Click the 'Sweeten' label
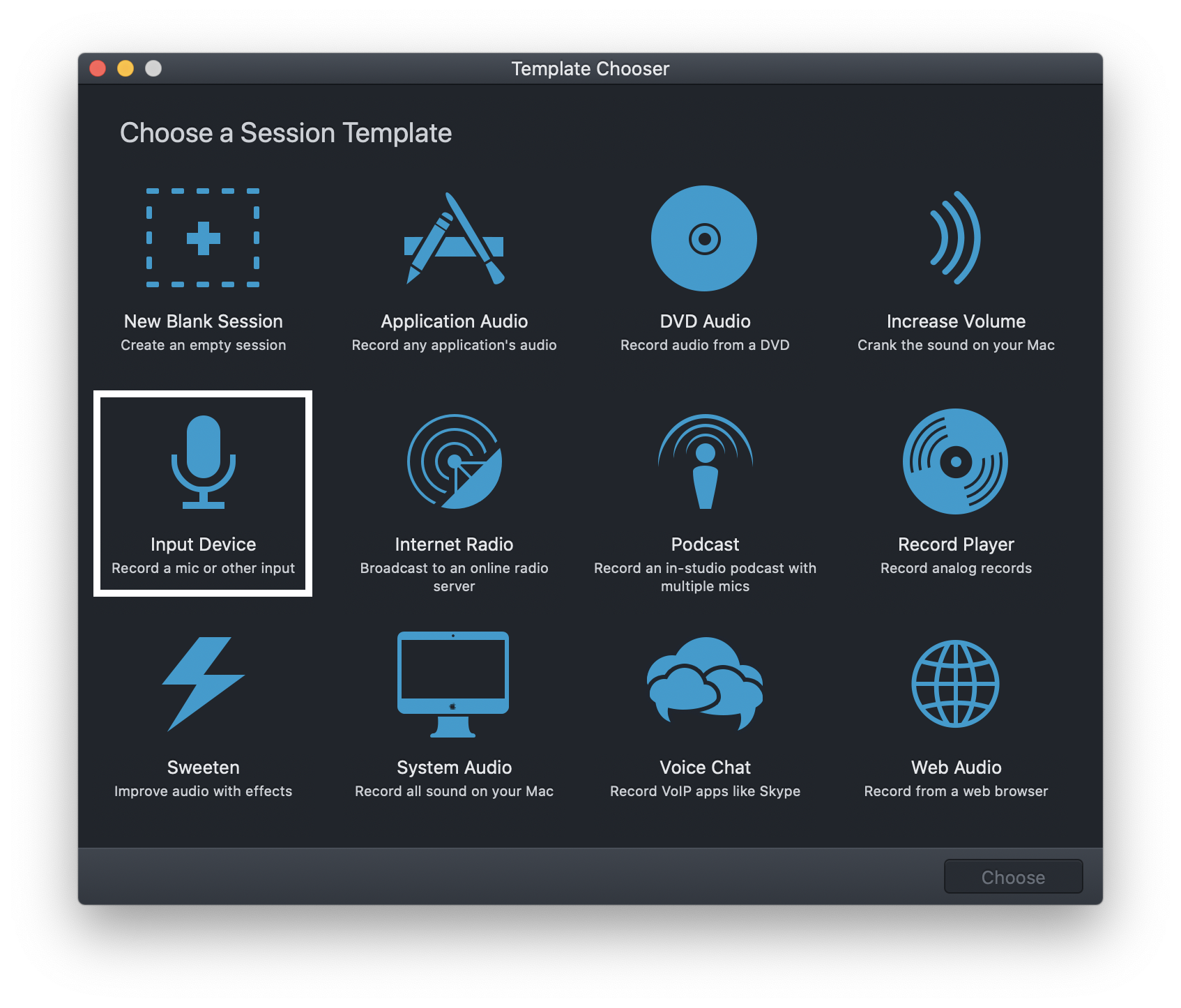1181x1008 pixels. point(204,768)
